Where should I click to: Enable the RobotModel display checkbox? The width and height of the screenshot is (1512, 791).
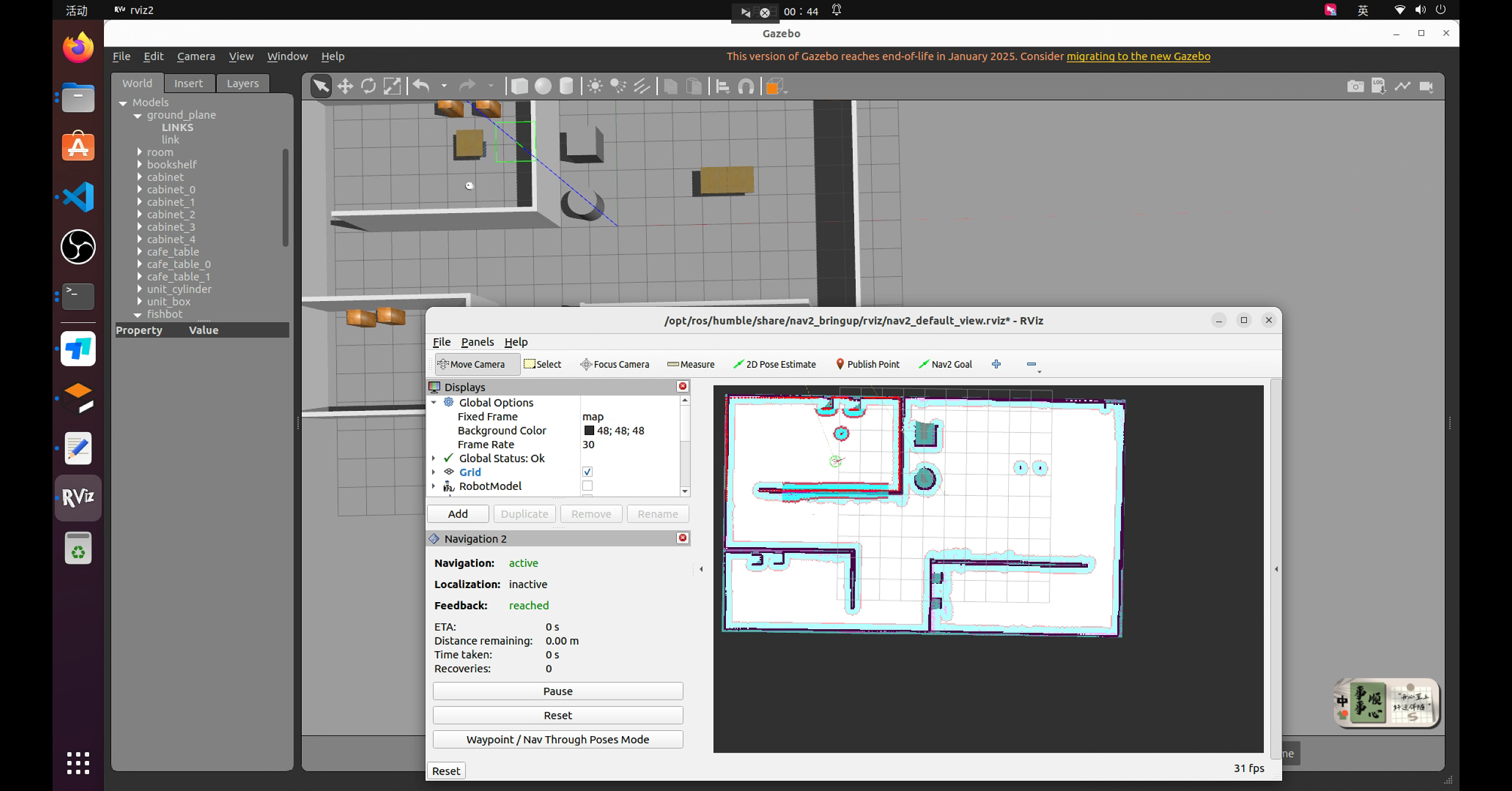587,486
